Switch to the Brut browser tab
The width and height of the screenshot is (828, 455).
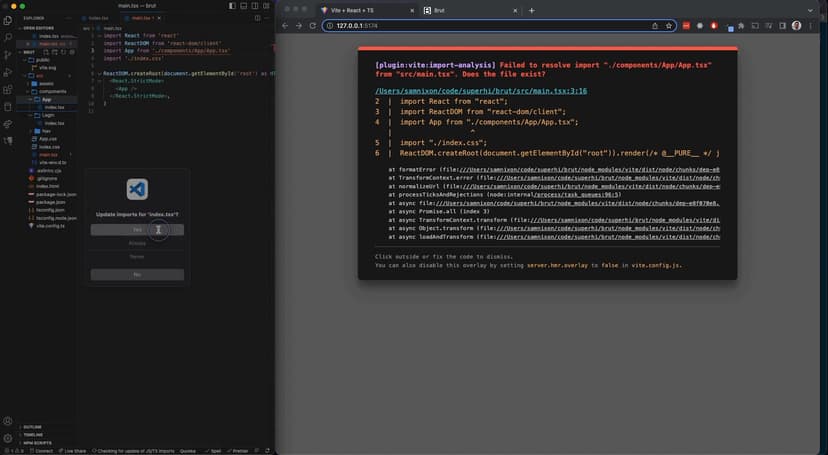click(x=438, y=10)
